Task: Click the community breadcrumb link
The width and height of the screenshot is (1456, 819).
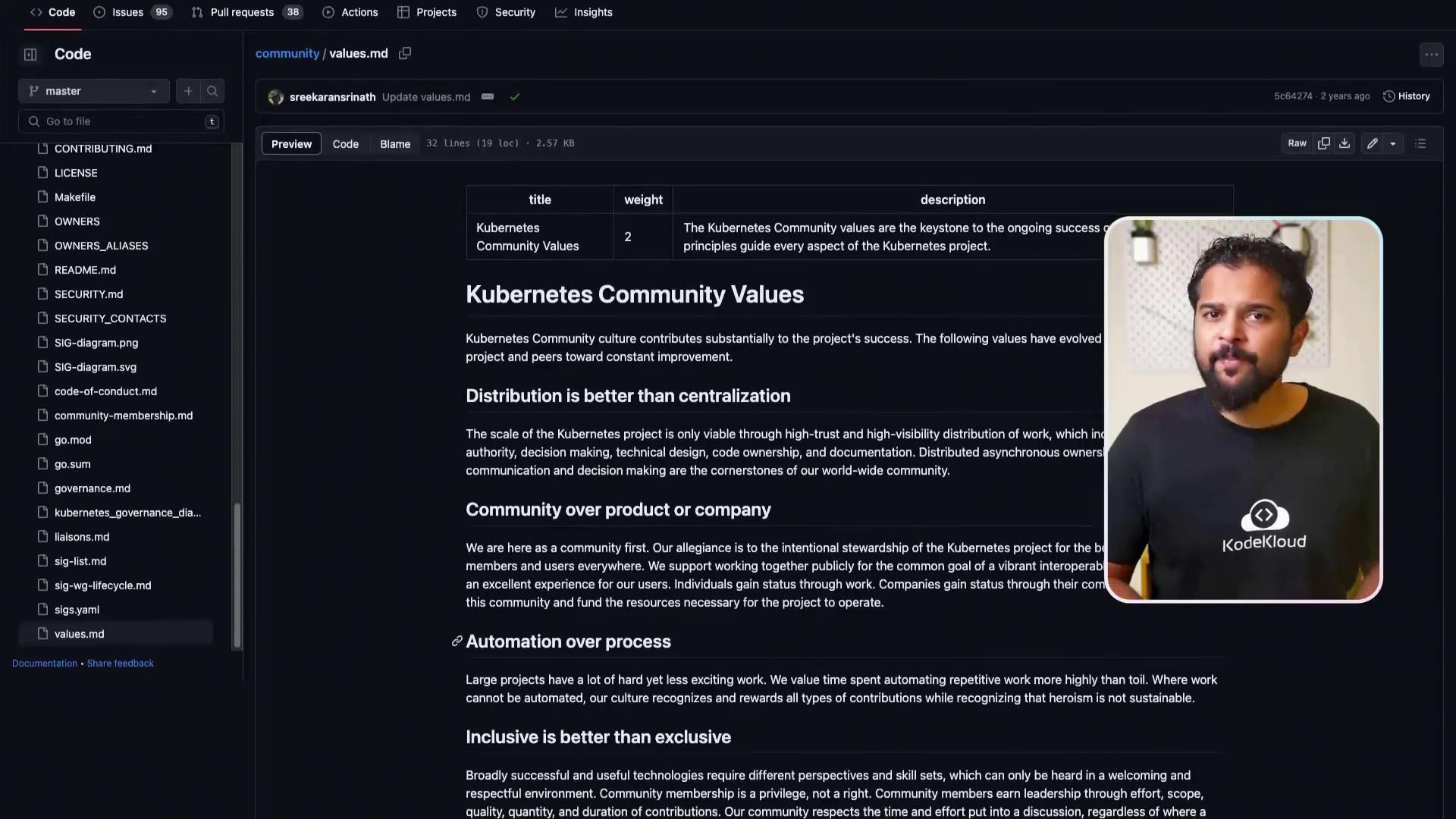Action: 287,53
